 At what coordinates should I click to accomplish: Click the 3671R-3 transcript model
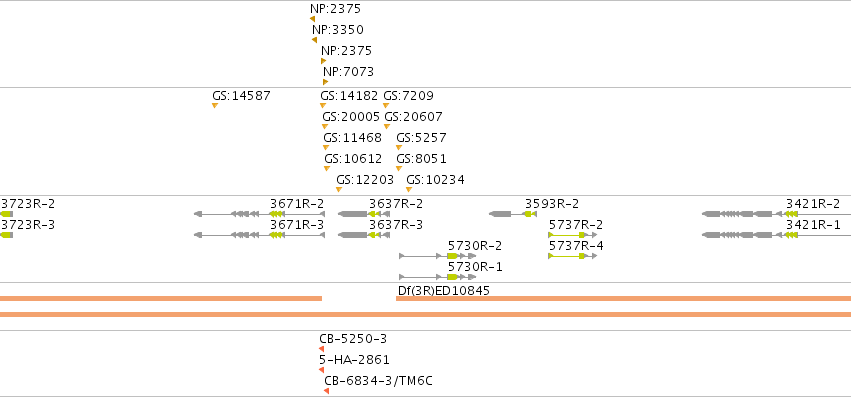(x=259, y=235)
